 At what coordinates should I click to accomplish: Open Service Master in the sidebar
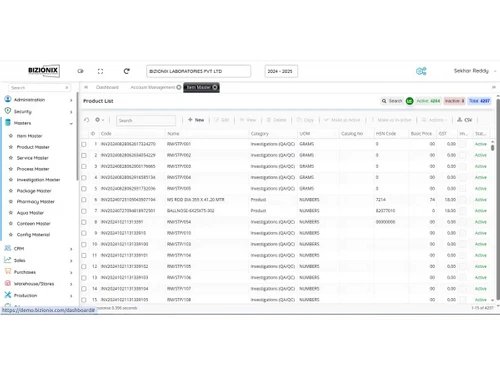coord(33,158)
